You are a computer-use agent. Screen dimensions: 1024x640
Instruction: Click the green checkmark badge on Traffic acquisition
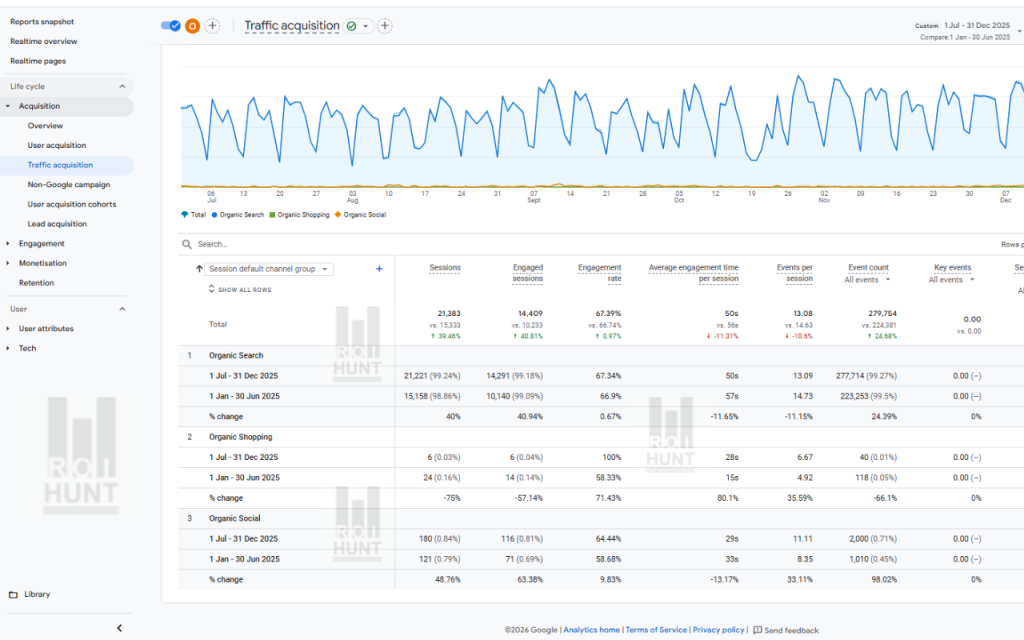tap(350, 26)
